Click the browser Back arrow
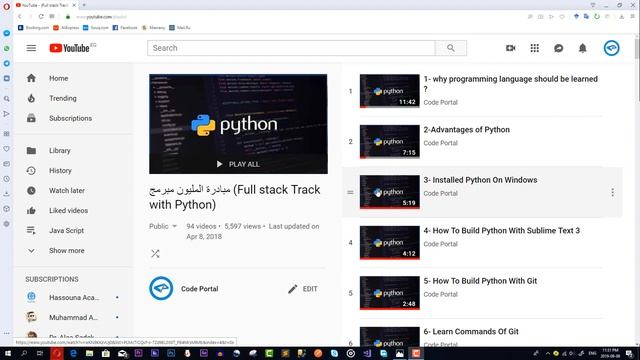The height and width of the screenshot is (360, 640). coord(20,17)
